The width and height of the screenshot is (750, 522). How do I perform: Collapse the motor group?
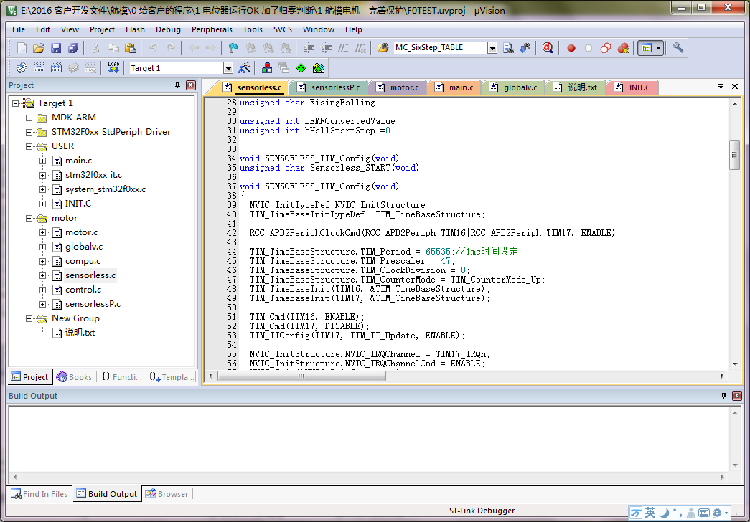point(29,218)
